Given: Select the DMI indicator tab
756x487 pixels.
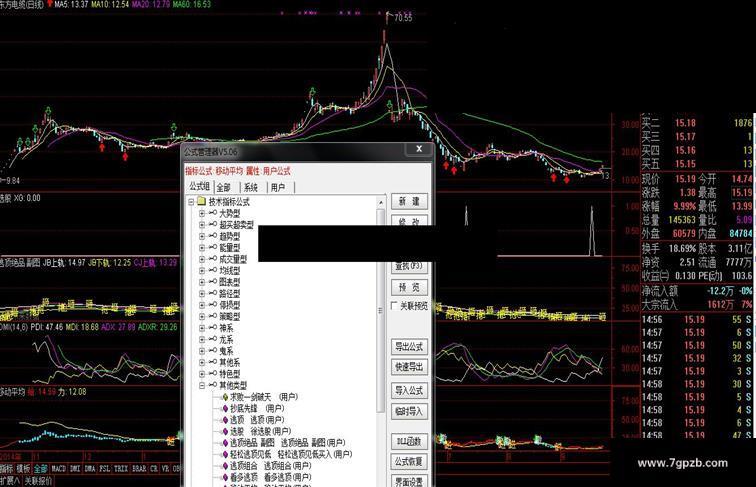Looking at the screenshot, I should click(x=75, y=468).
